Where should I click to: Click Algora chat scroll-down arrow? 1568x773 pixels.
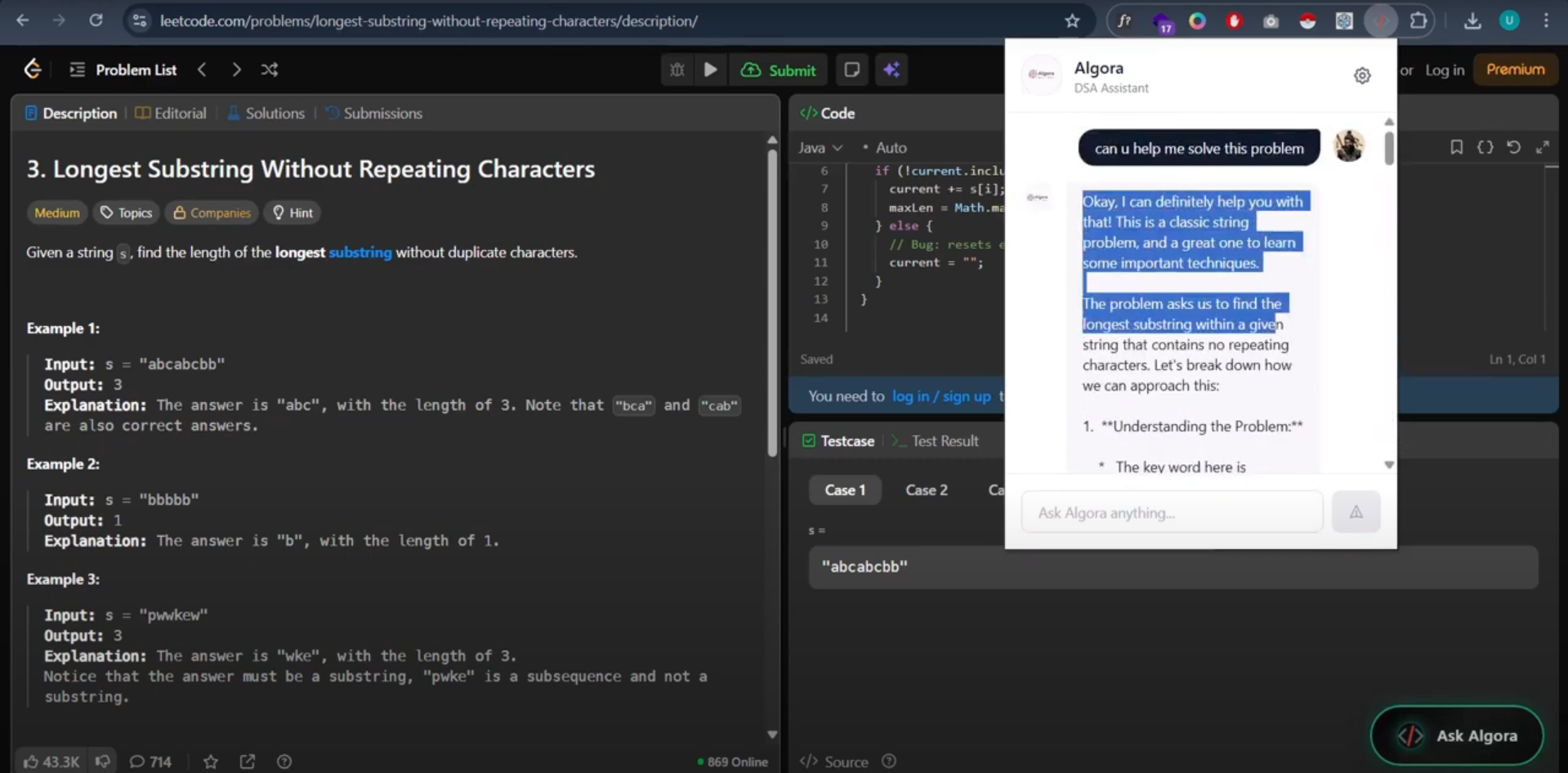point(1389,465)
